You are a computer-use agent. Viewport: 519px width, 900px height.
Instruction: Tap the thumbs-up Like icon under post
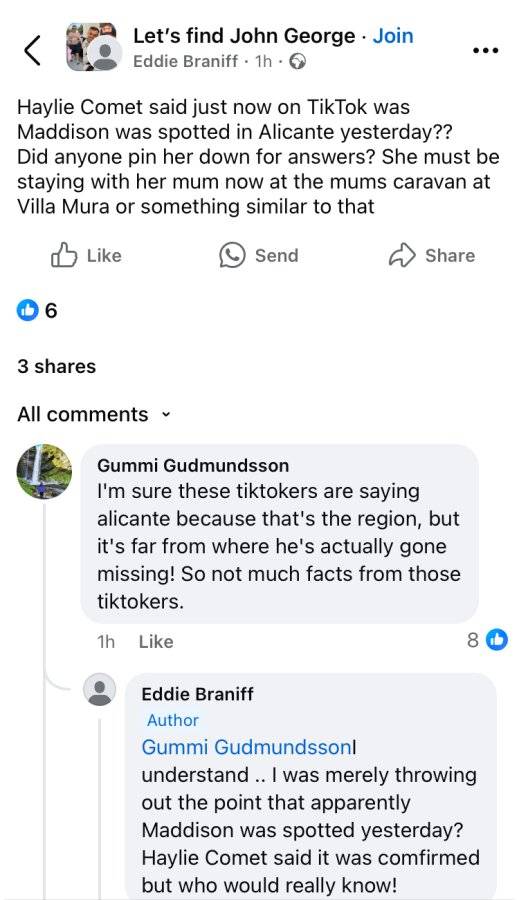pyautogui.click(x=64, y=255)
